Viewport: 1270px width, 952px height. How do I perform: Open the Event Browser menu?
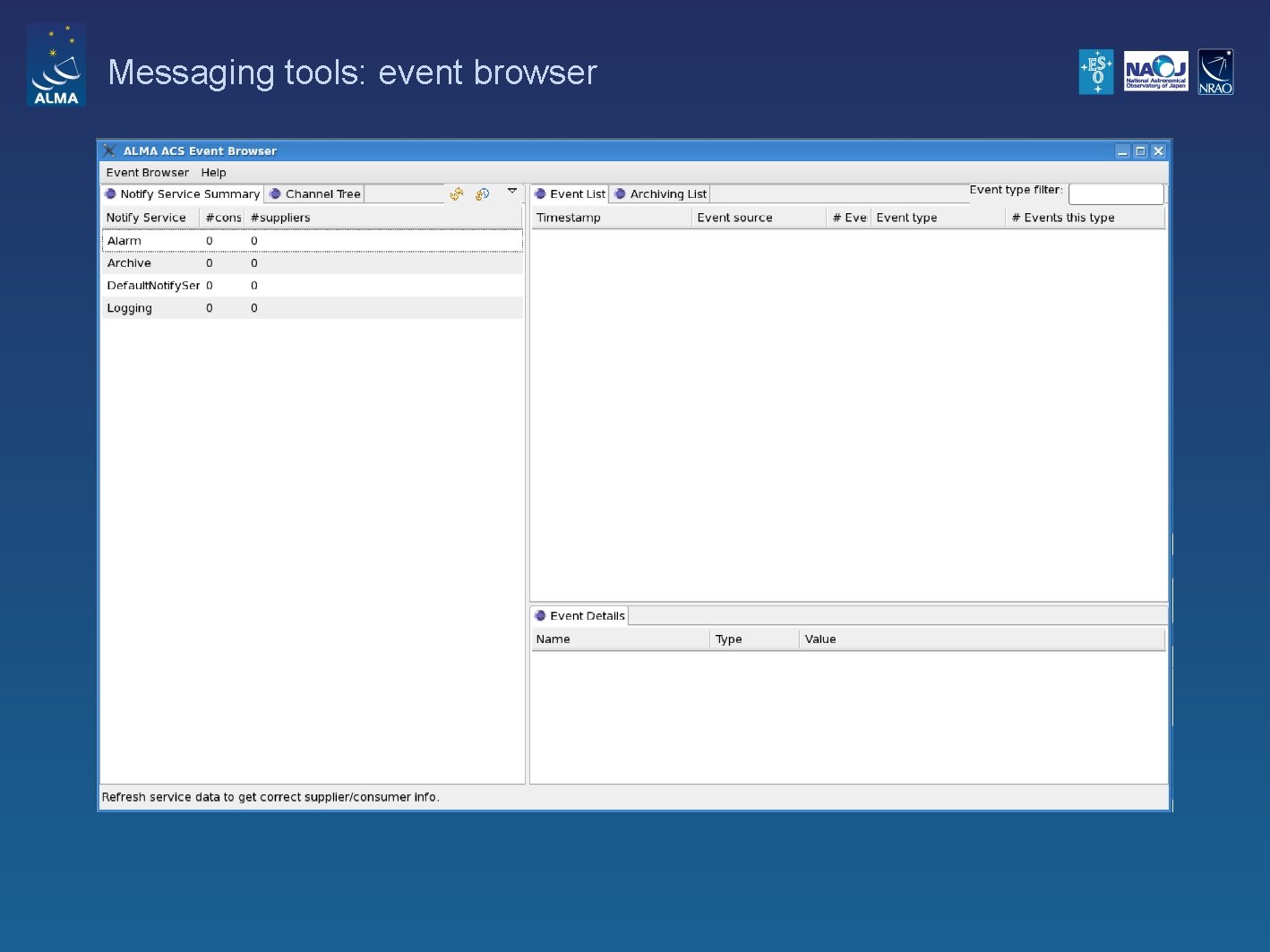tap(148, 173)
